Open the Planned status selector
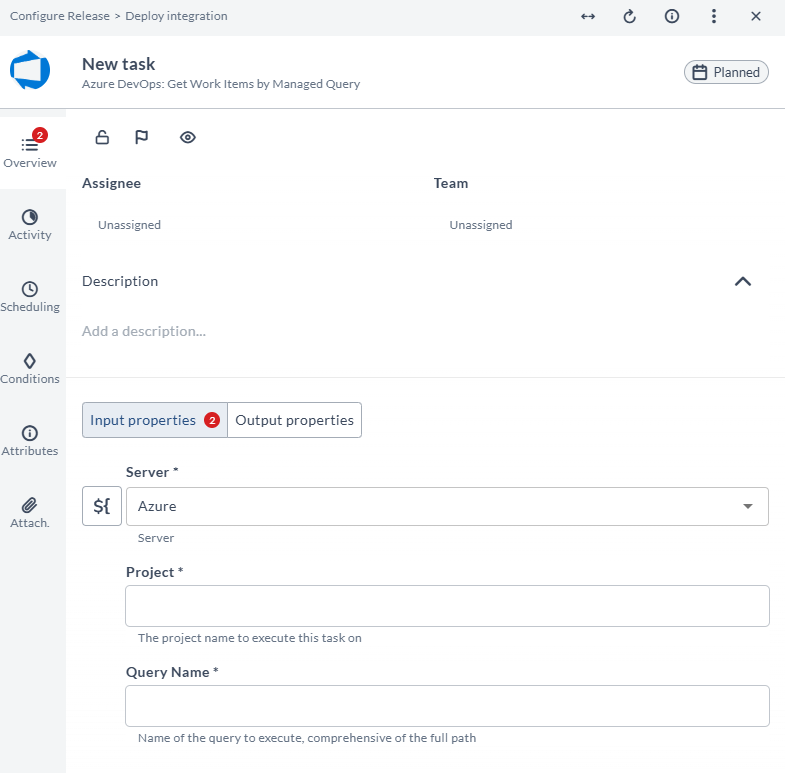The height and width of the screenshot is (773, 785). (x=726, y=72)
